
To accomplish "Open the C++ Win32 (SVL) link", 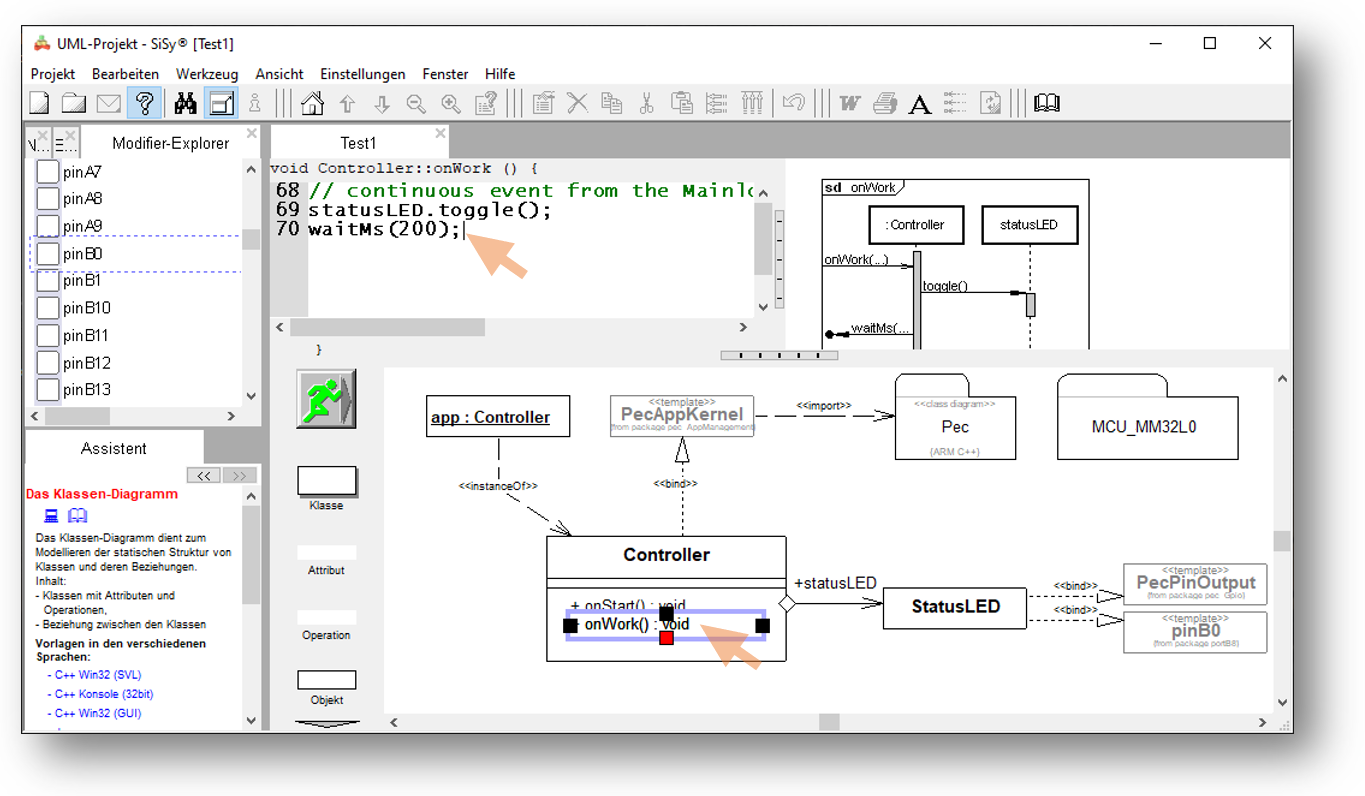I will point(98,675).
